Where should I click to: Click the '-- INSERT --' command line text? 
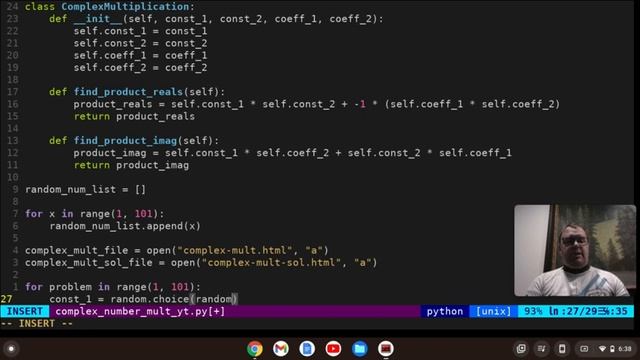coord(37,324)
